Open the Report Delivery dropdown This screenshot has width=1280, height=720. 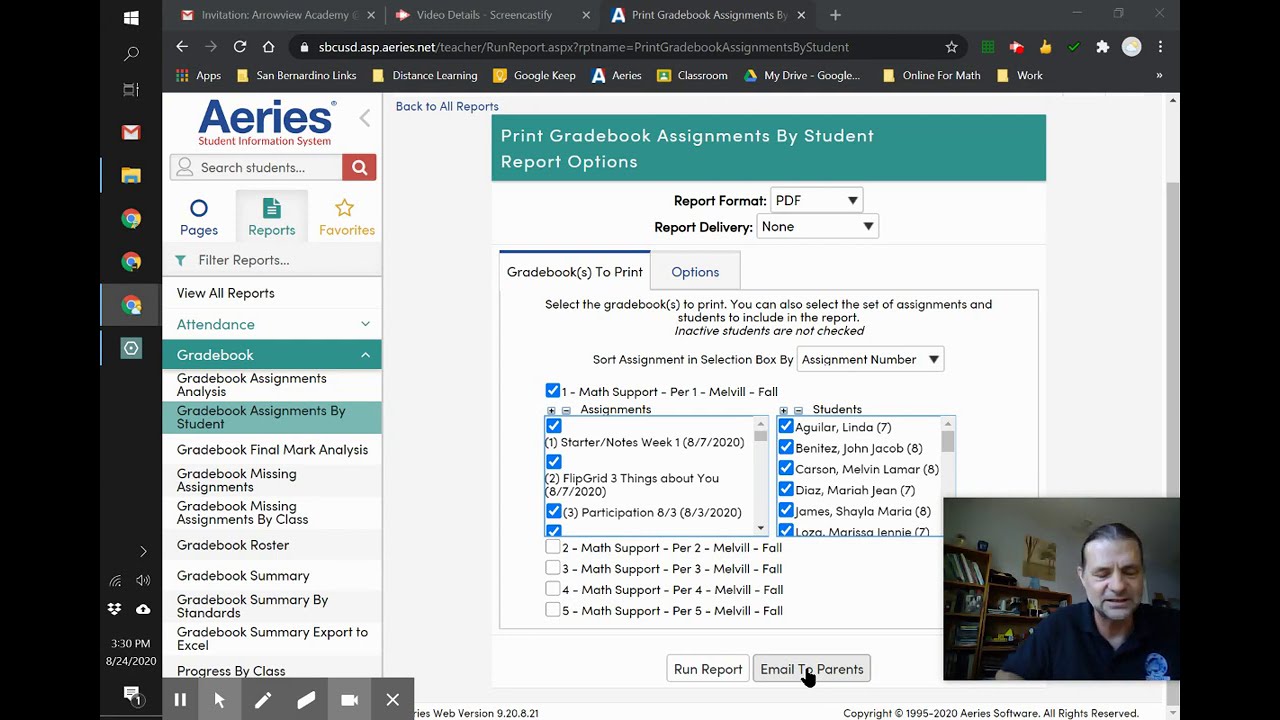(x=817, y=226)
